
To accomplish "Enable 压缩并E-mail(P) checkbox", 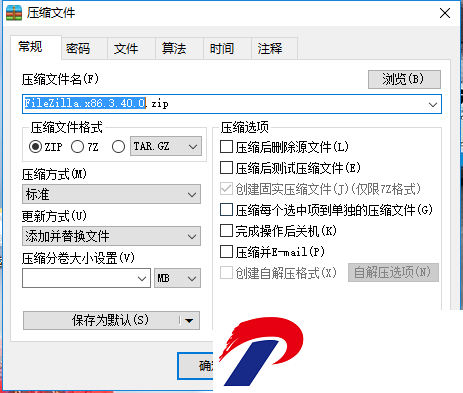I will (226, 252).
